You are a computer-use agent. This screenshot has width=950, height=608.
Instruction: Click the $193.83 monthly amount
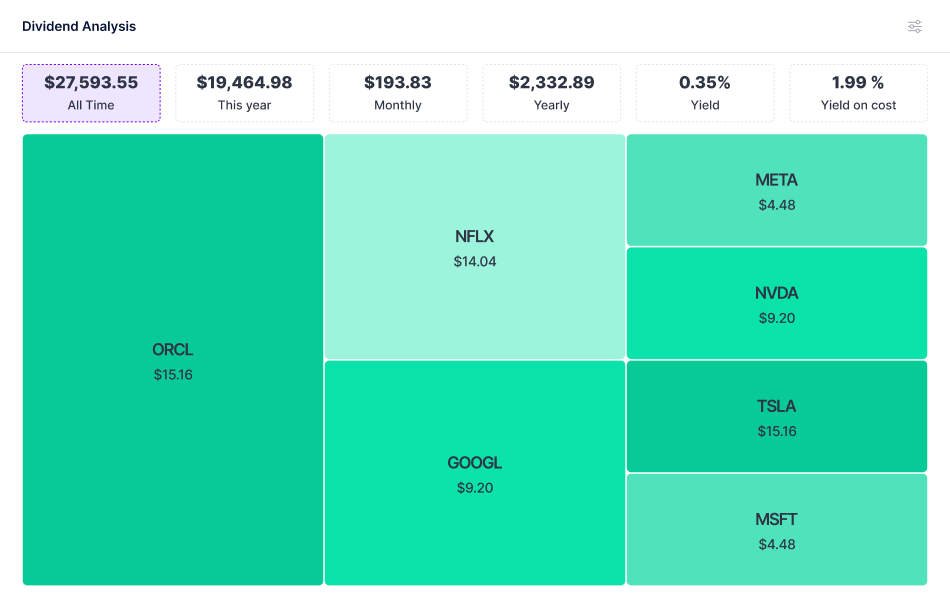(398, 82)
